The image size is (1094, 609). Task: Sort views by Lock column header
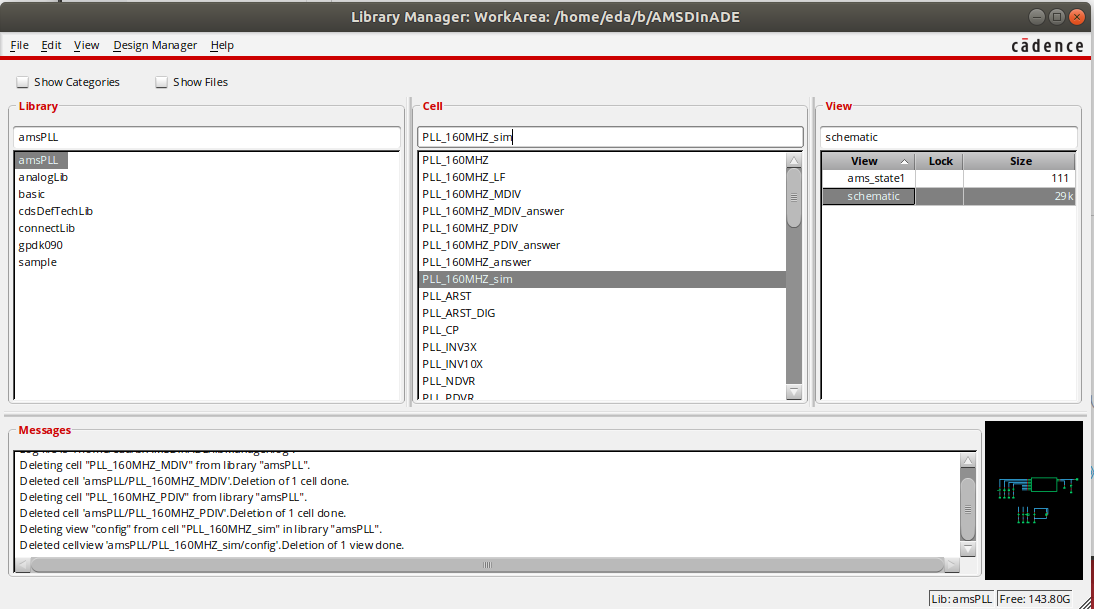(x=940, y=161)
